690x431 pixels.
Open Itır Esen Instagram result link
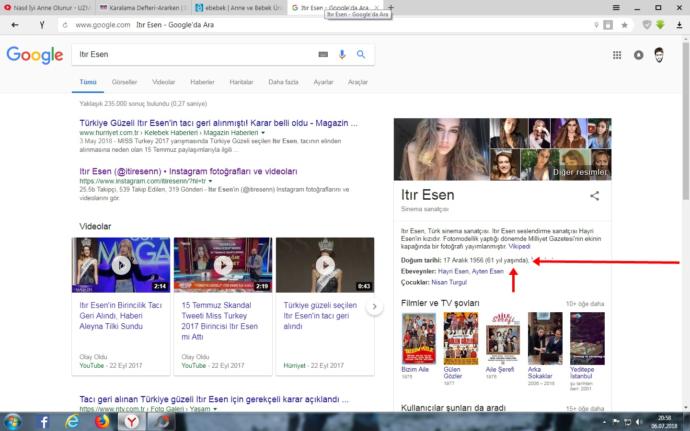pos(188,171)
